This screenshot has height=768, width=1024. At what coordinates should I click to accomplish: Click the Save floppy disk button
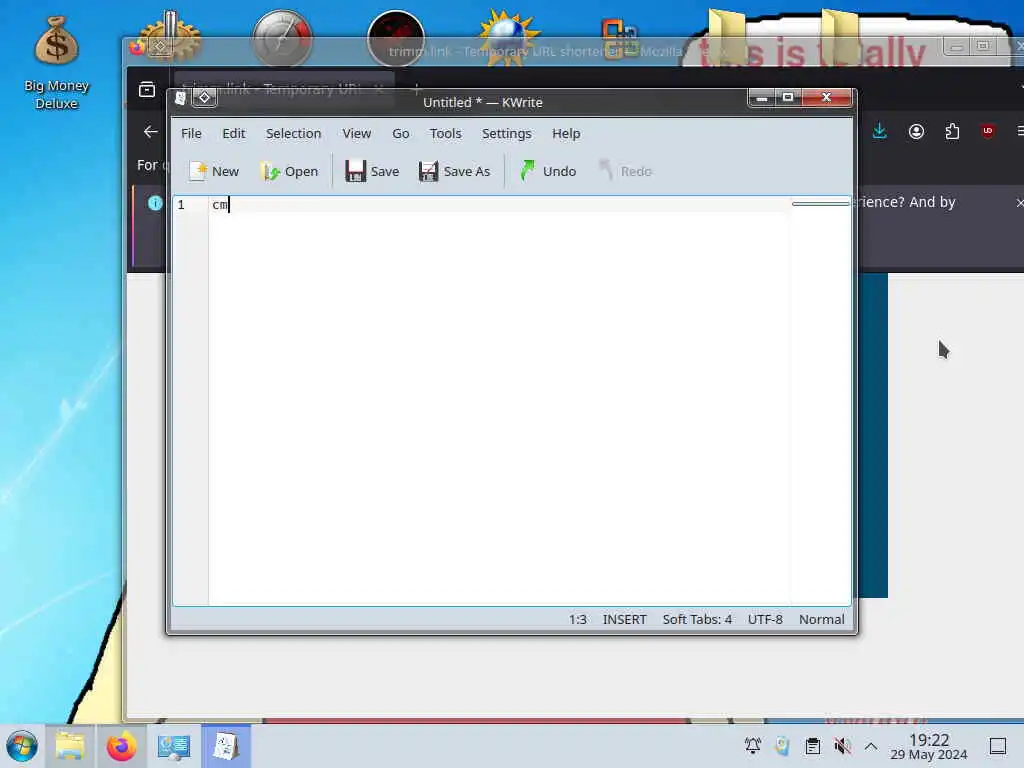pyautogui.click(x=372, y=171)
